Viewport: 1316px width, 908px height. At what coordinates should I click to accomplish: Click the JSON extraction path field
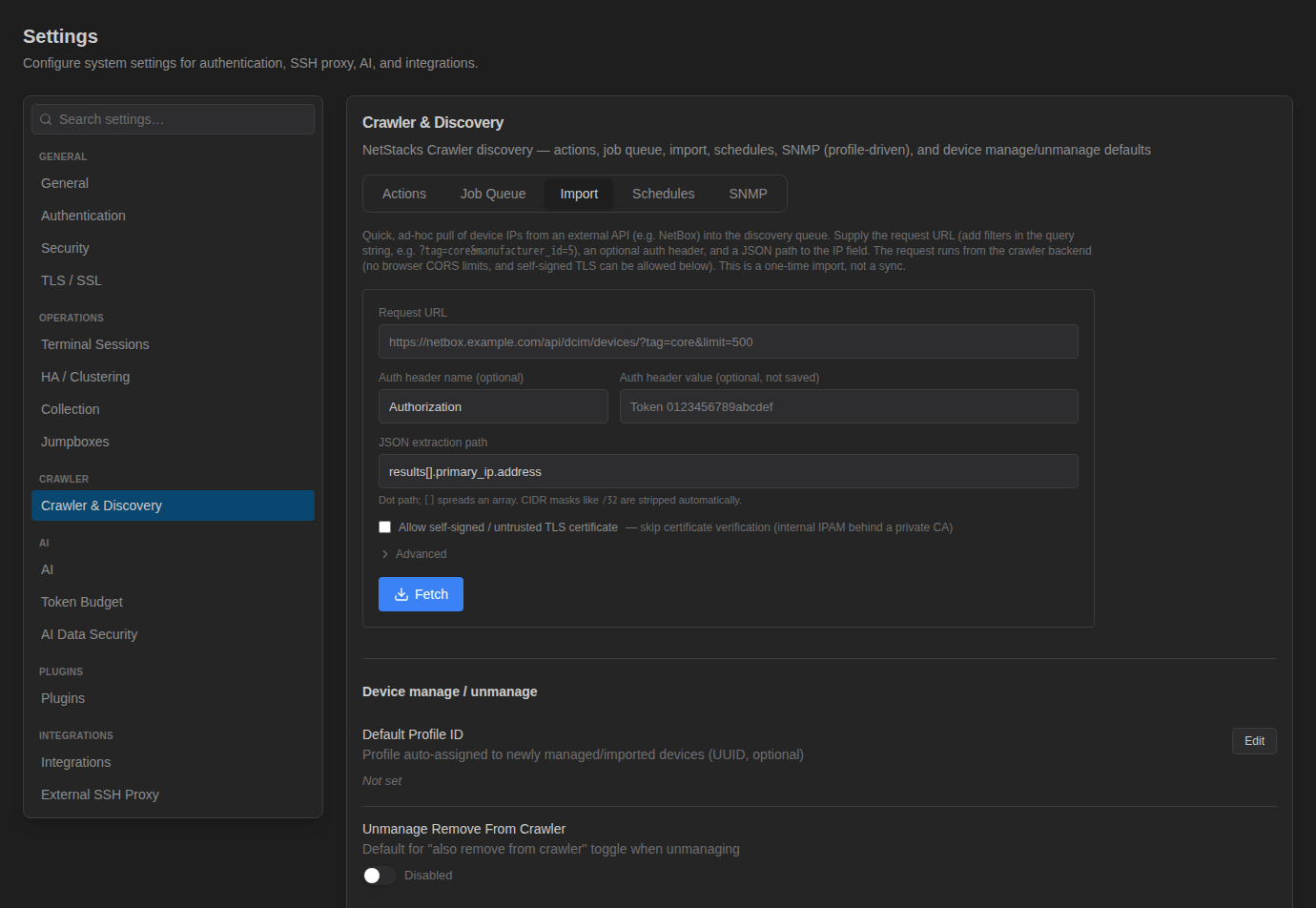click(729, 471)
